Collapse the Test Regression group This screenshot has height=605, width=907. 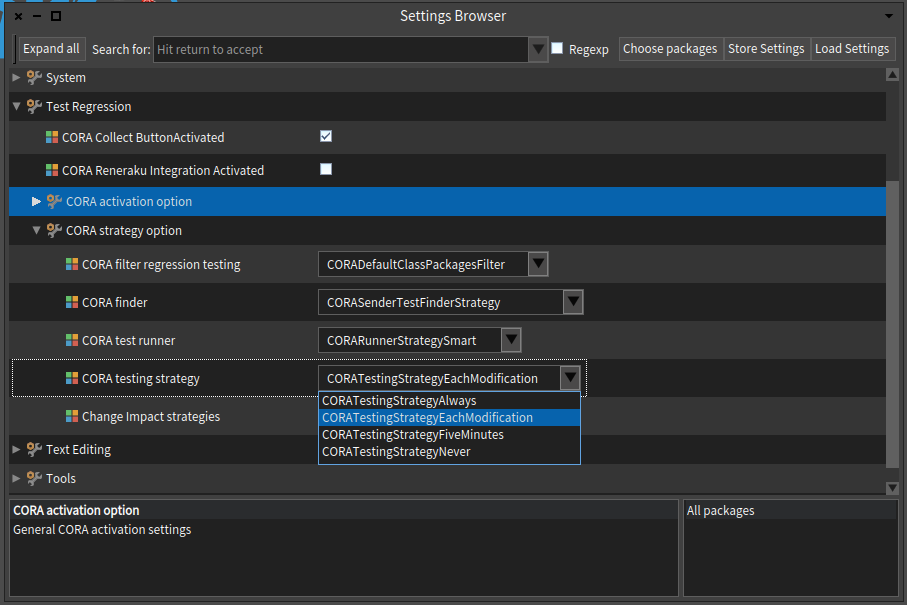click(x=16, y=106)
